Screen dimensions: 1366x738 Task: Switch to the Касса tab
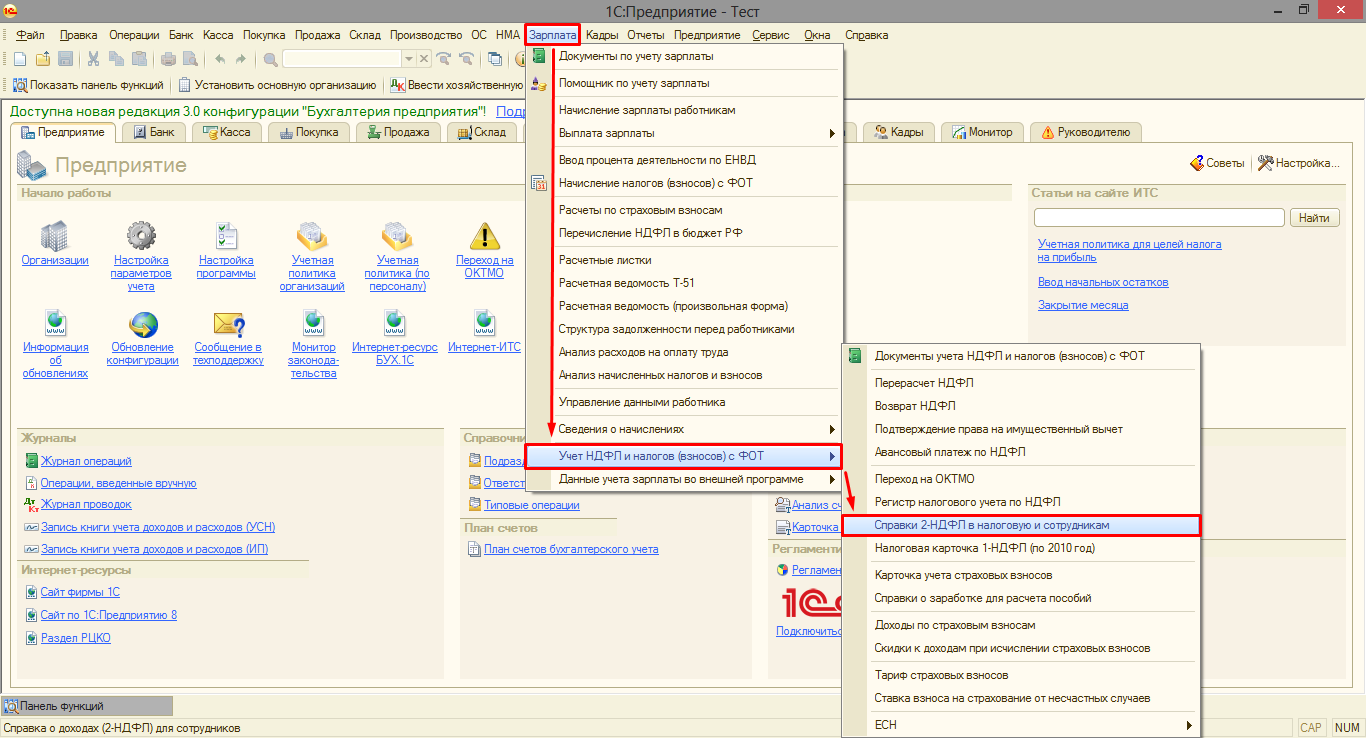pos(225,132)
